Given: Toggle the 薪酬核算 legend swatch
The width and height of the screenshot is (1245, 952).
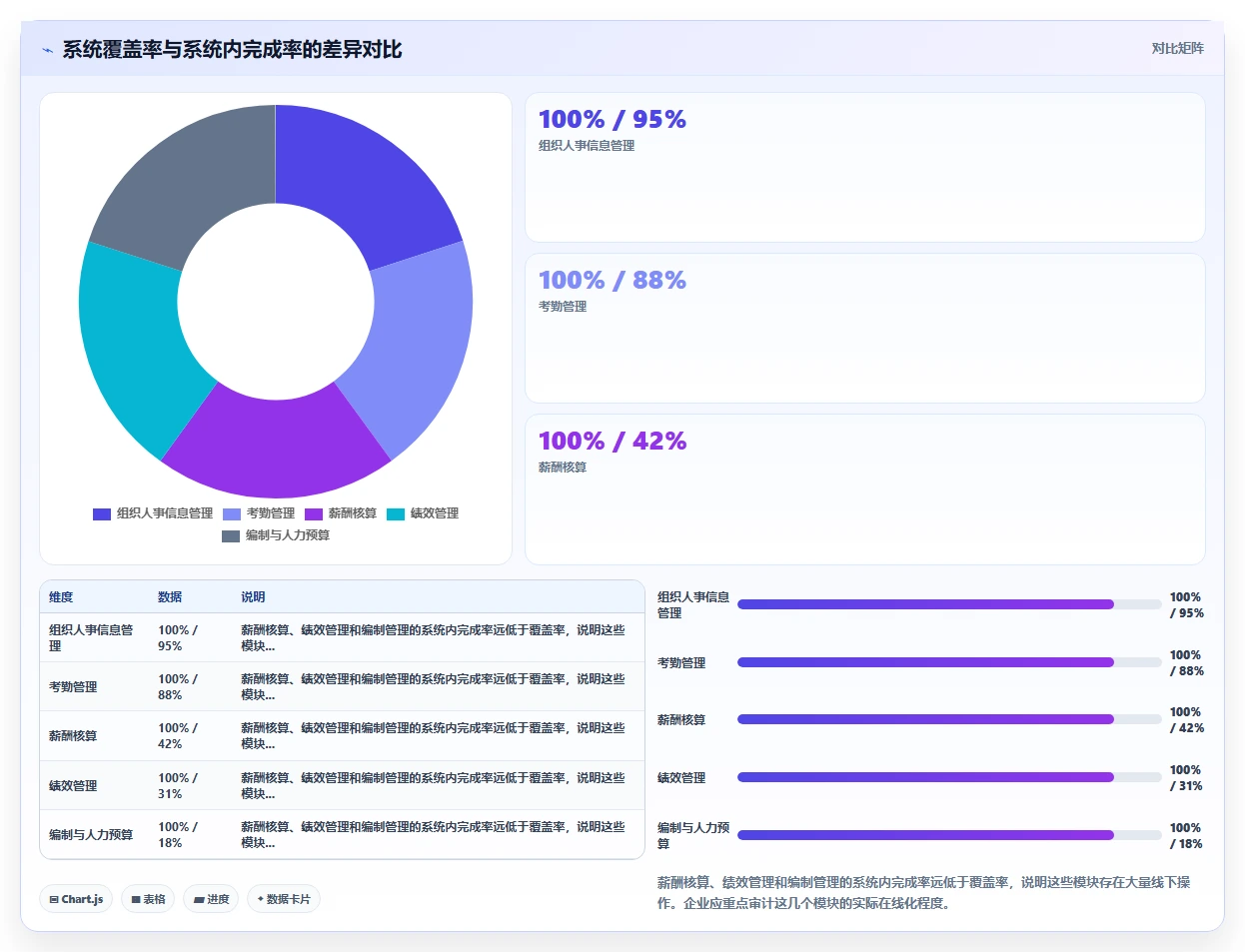Looking at the screenshot, I should click(x=314, y=514).
